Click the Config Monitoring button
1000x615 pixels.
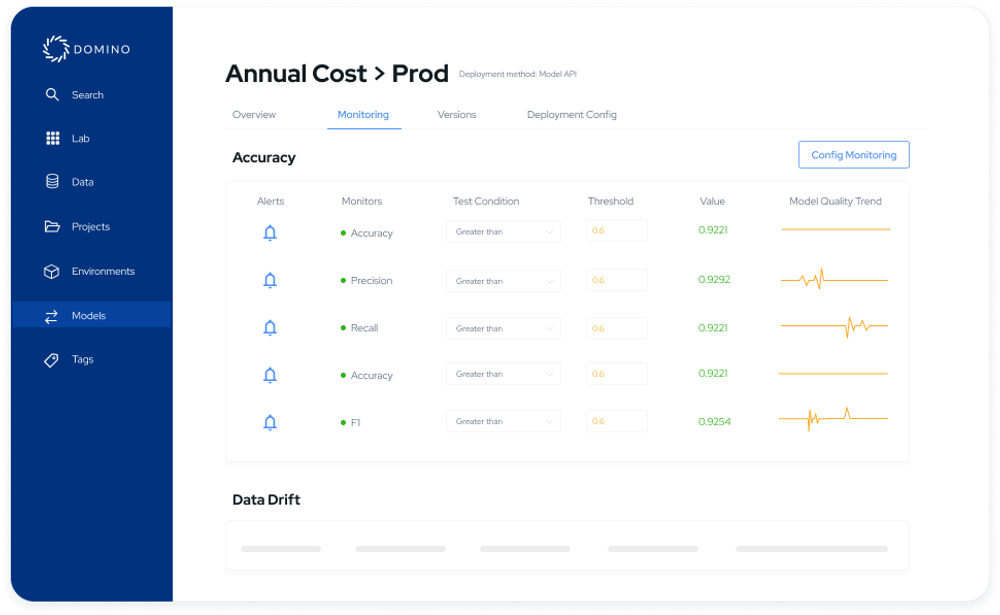853,154
